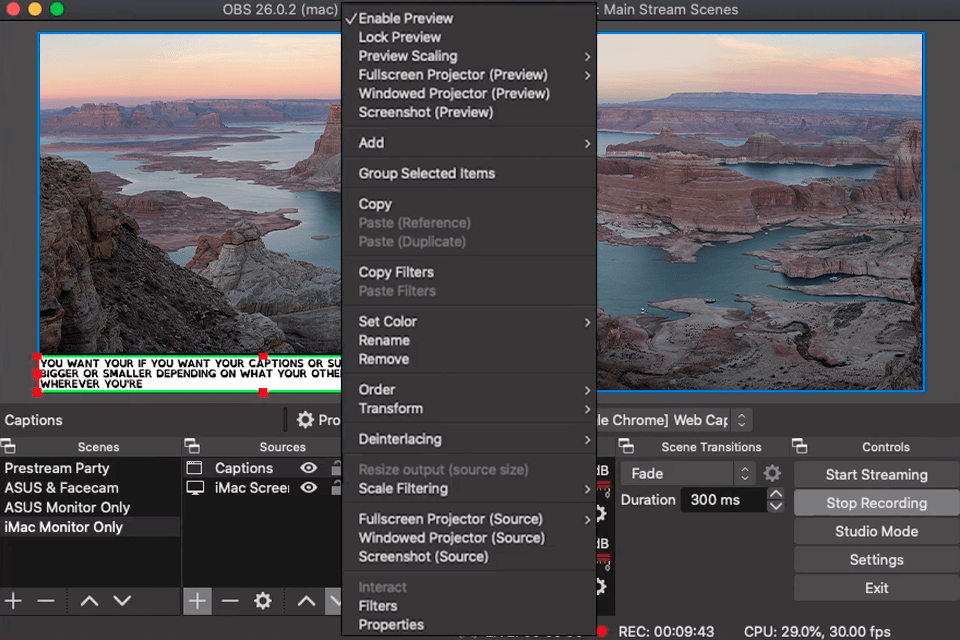Toggle lock for iMac Screen source

(x=336, y=488)
